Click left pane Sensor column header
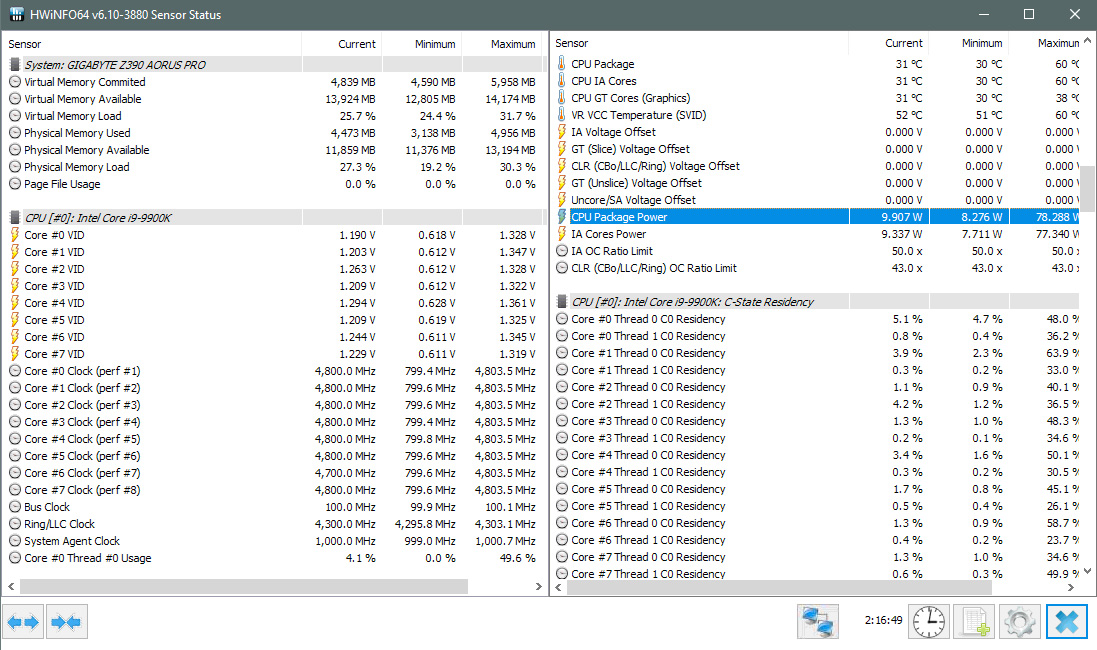This screenshot has width=1097, height=650. (x=151, y=43)
